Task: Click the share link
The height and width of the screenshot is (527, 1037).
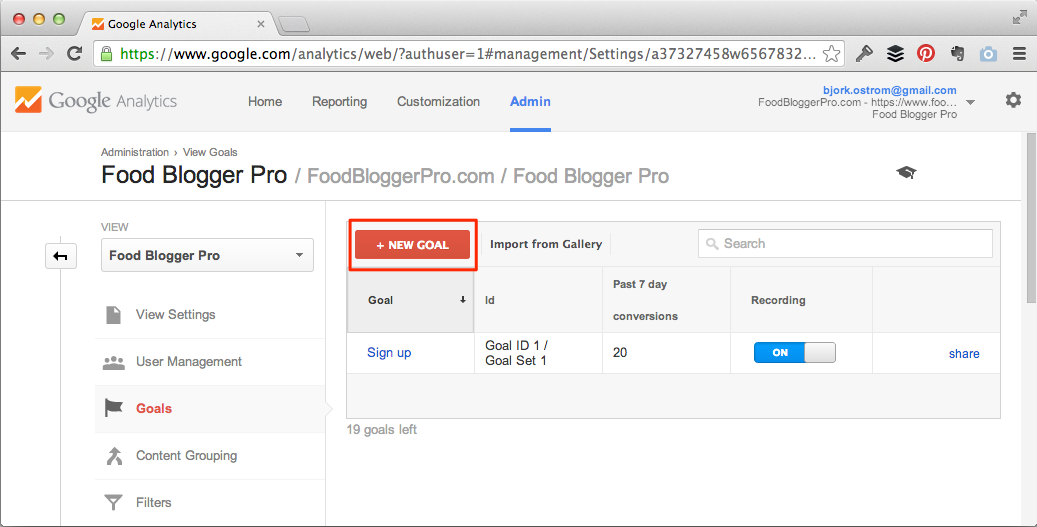Action: [x=964, y=354]
